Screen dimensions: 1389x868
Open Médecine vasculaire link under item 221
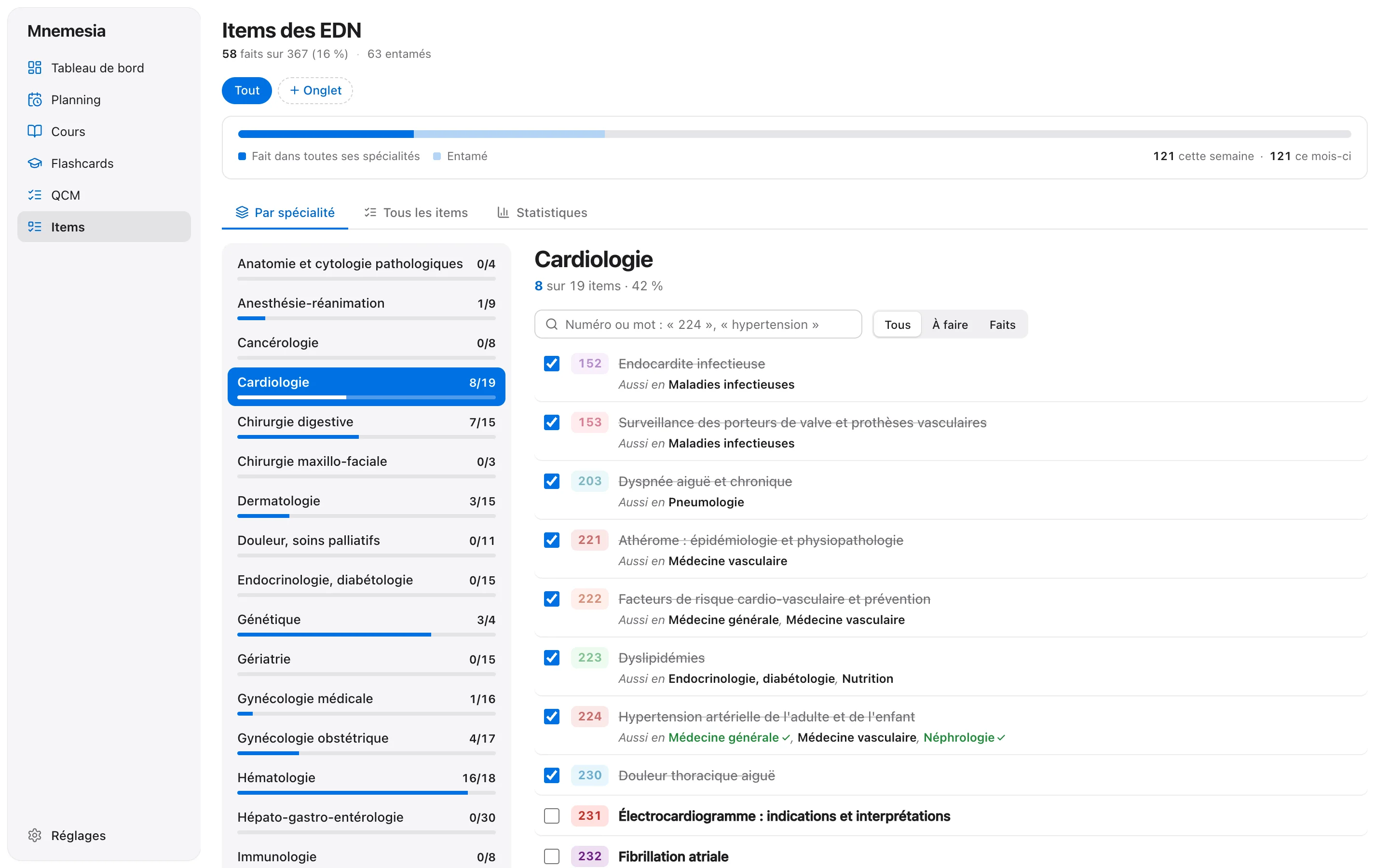click(x=728, y=561)
